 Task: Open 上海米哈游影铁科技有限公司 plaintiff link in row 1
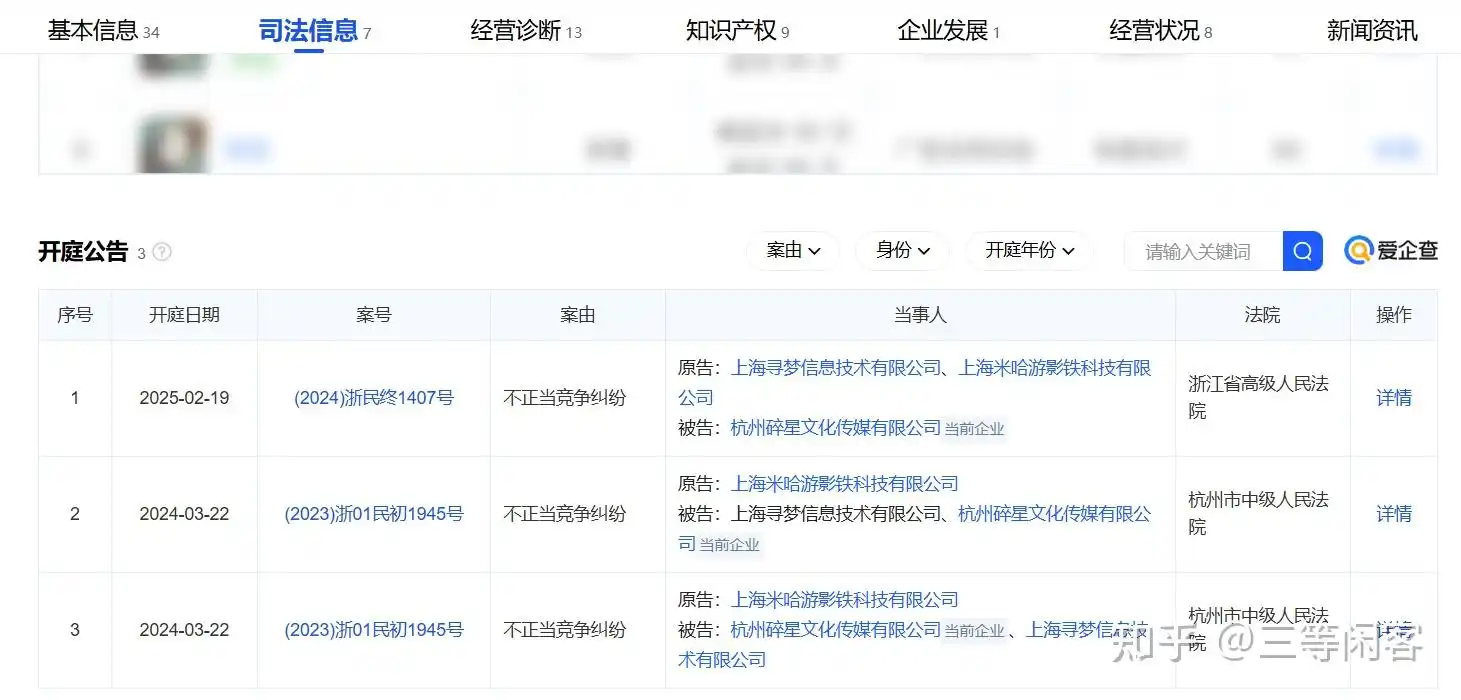[x=915, y=382]
